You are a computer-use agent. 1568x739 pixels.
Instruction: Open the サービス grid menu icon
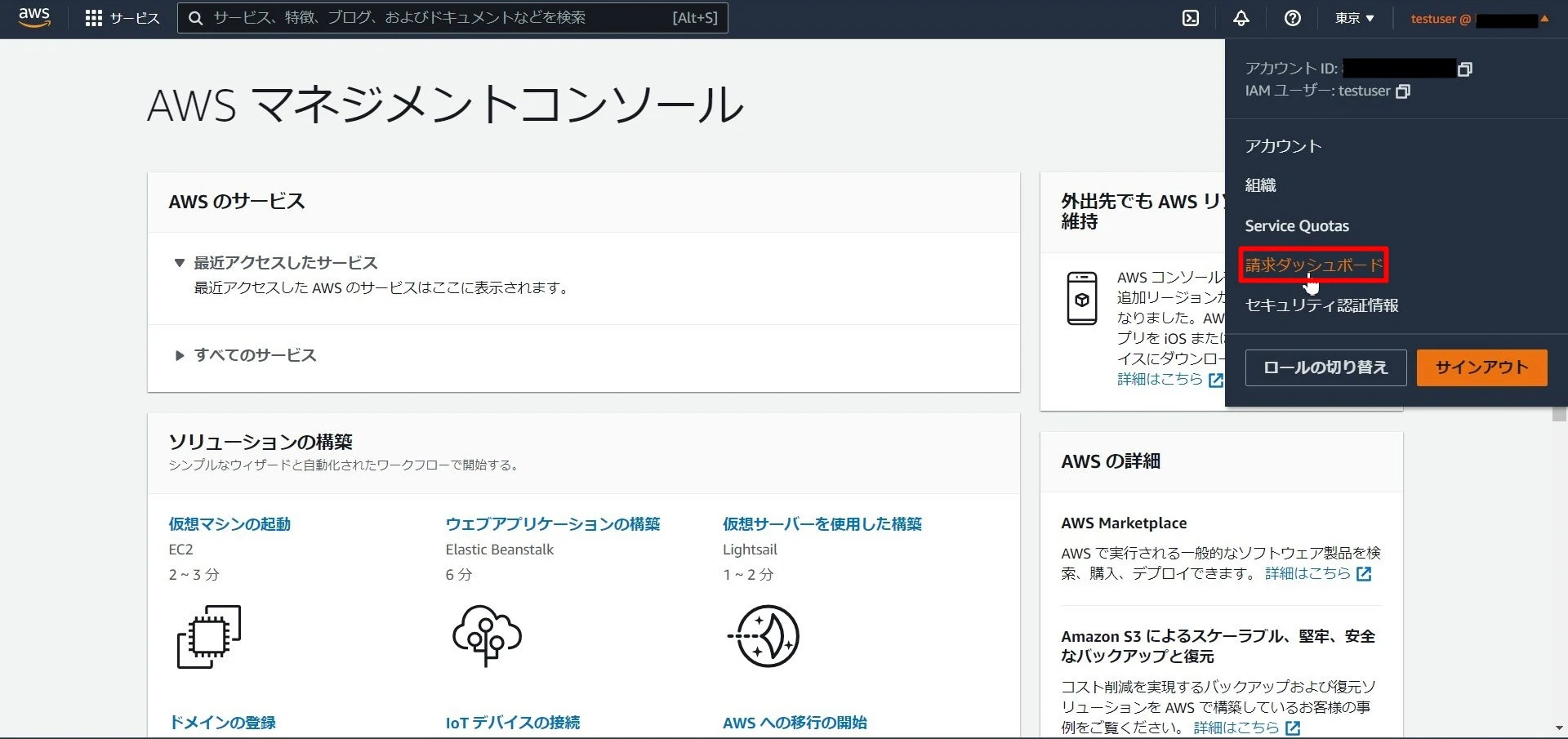click(x=94, y=18)
